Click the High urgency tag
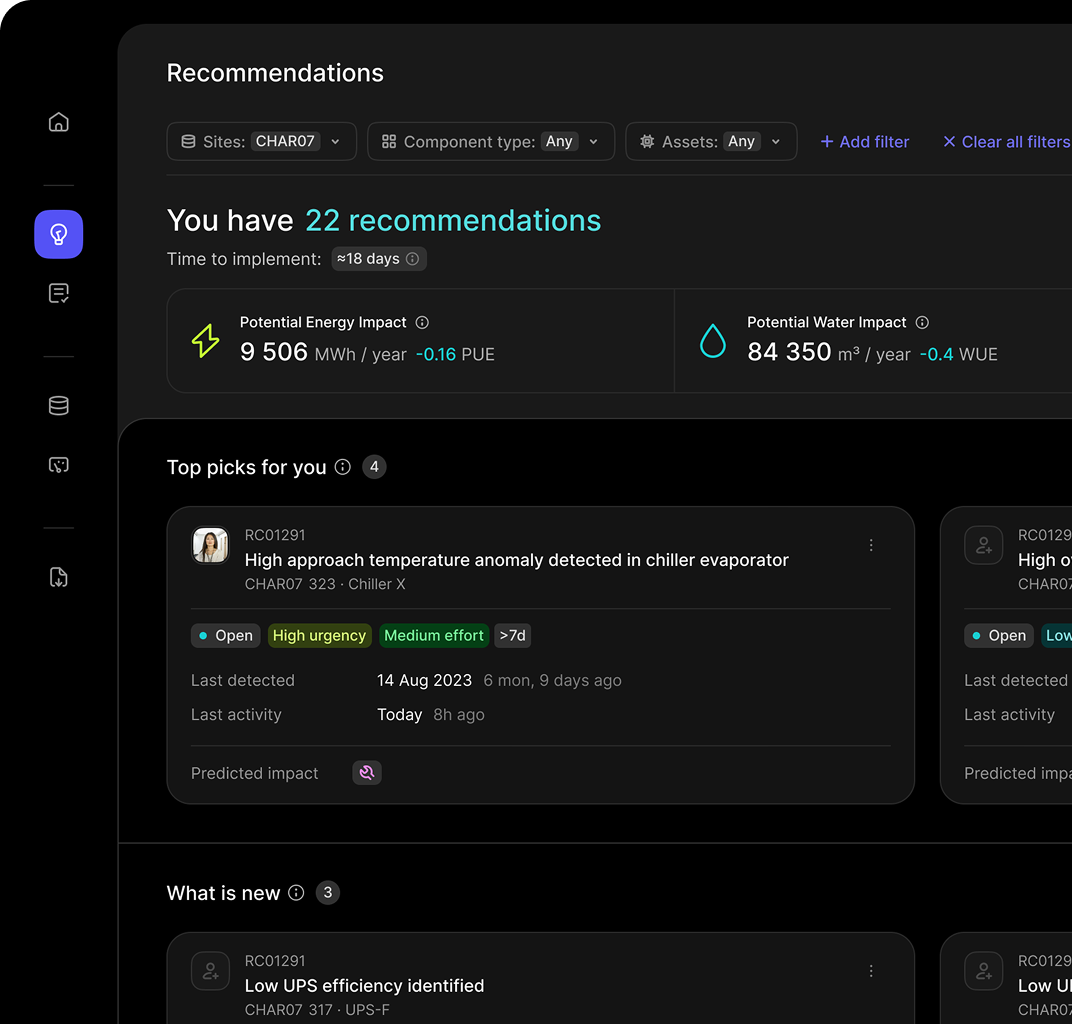The height and width of the screenshot is (1024, 1072). (x=319, y=635)
